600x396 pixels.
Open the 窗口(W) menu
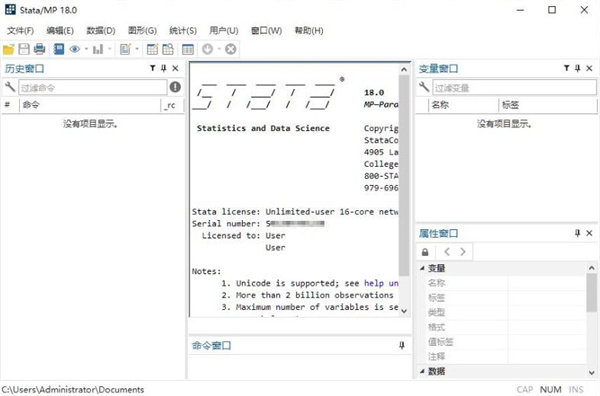266,30
